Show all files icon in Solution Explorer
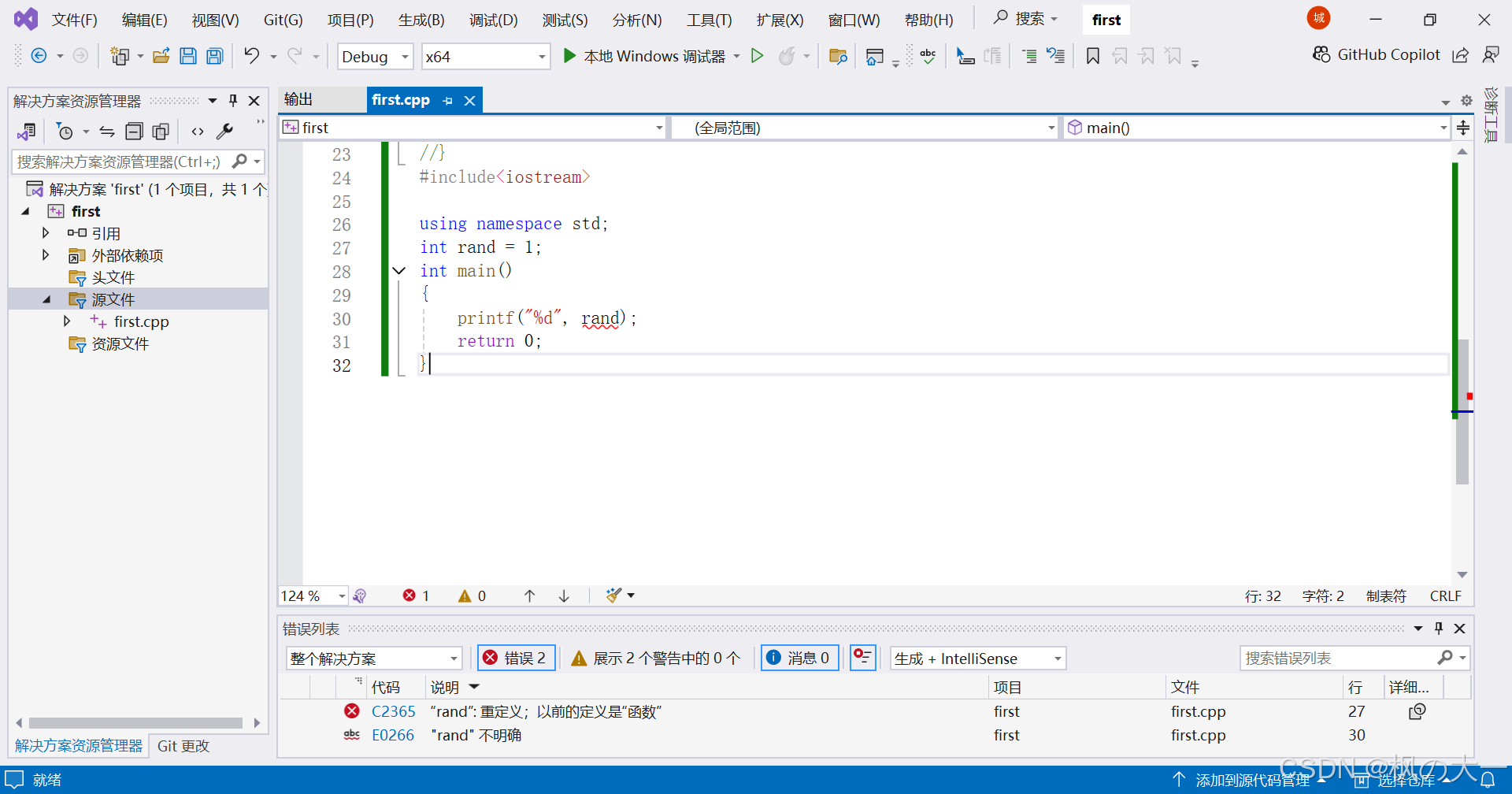This screenshot has width=1512, height=794. tap(161, 132)
